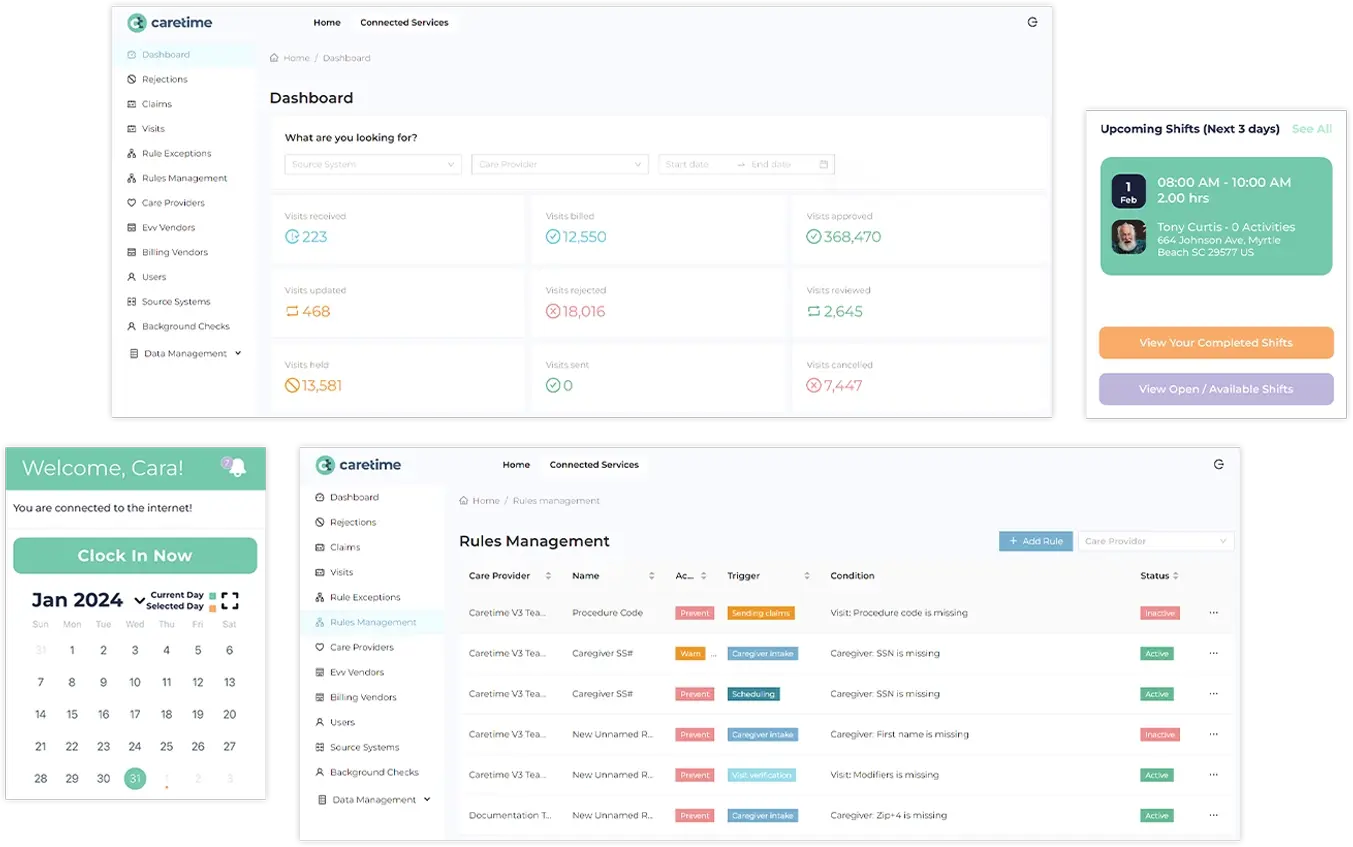The width and height of the screenshot is (1353, 847).
Task: Open more options for Zip+4 is missing row
Action: coord(1214,816)
